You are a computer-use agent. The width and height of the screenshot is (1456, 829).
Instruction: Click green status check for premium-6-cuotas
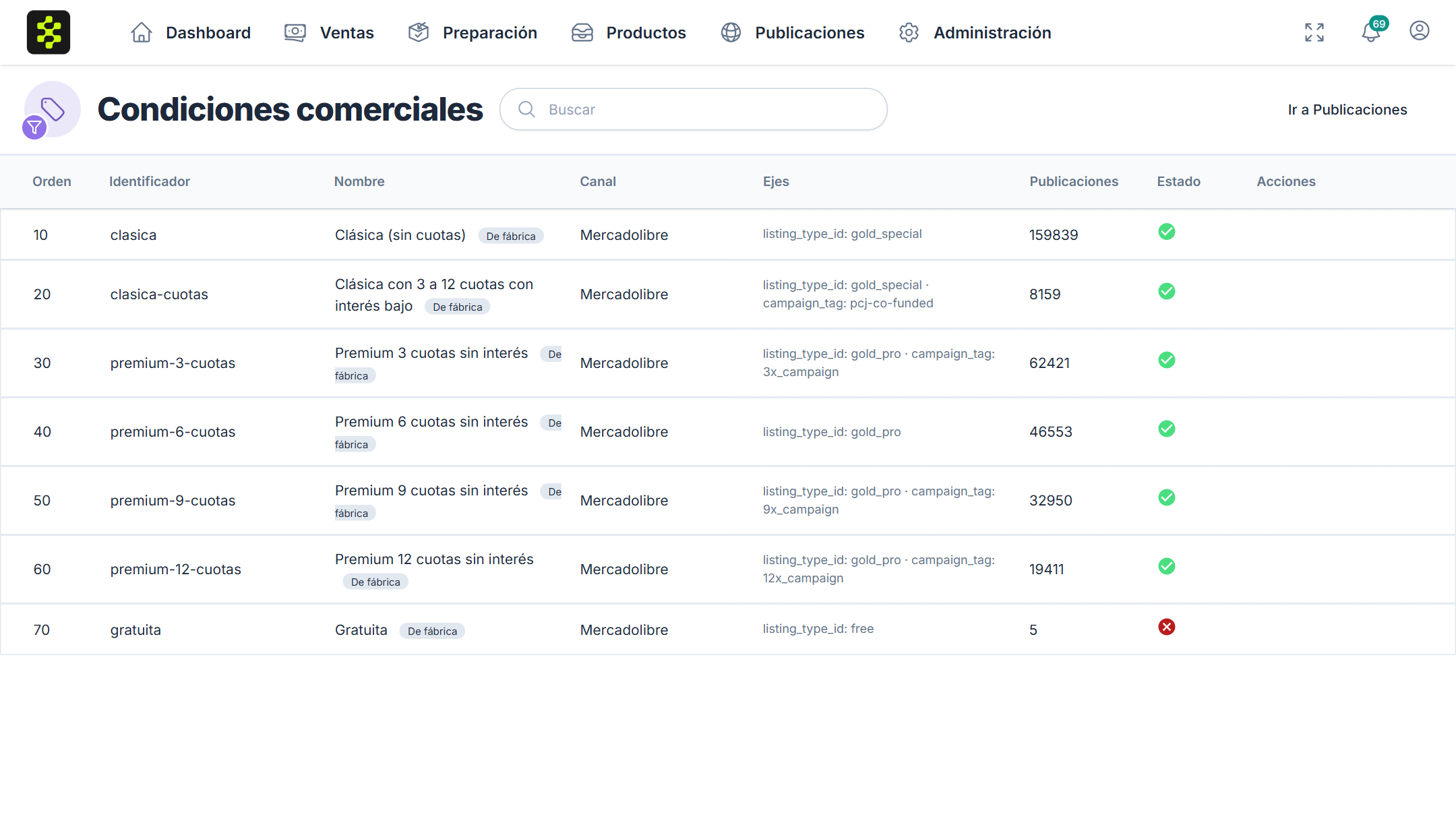(1167, 429)
